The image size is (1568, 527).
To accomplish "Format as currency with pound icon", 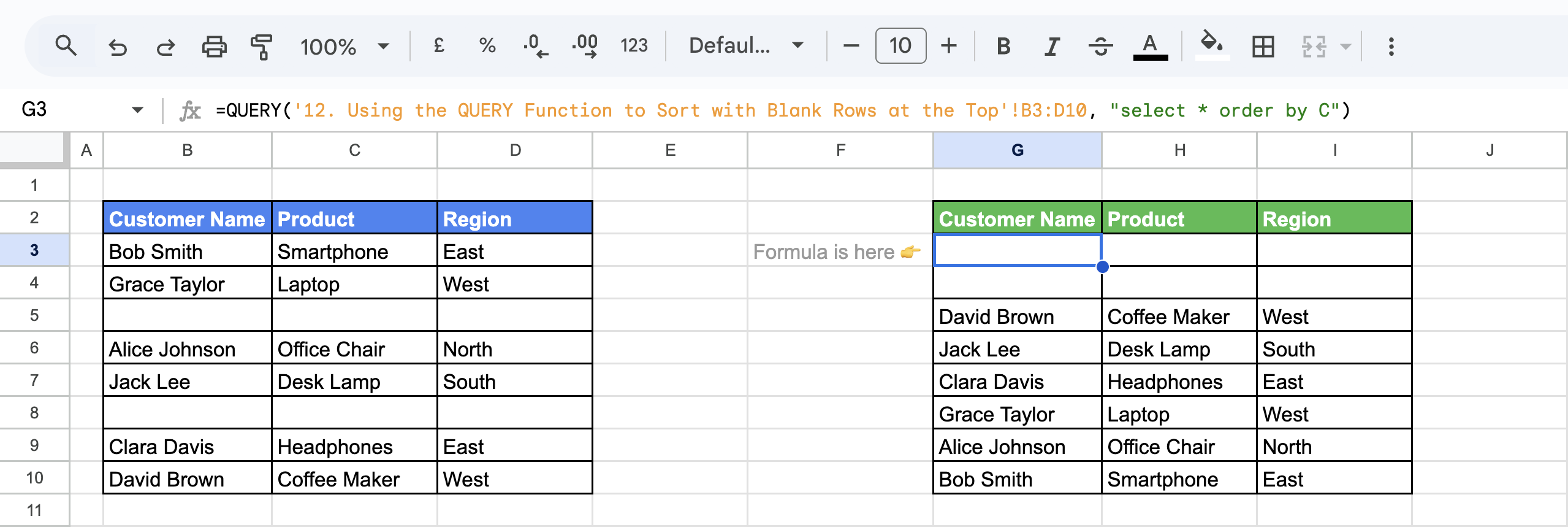I will coord(439,45).
